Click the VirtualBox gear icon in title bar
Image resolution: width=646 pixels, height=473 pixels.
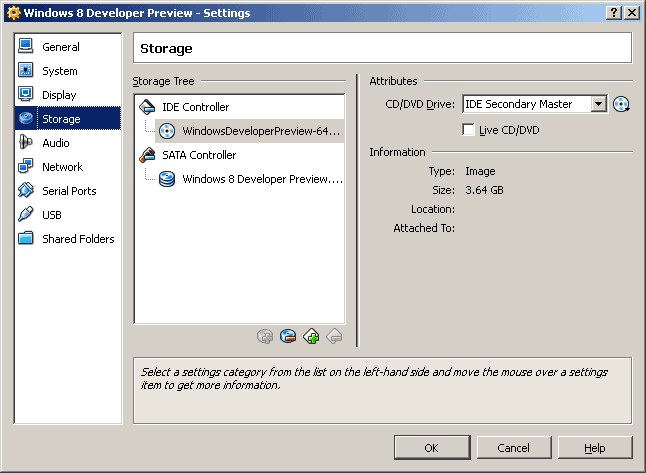tap(13, 13)
